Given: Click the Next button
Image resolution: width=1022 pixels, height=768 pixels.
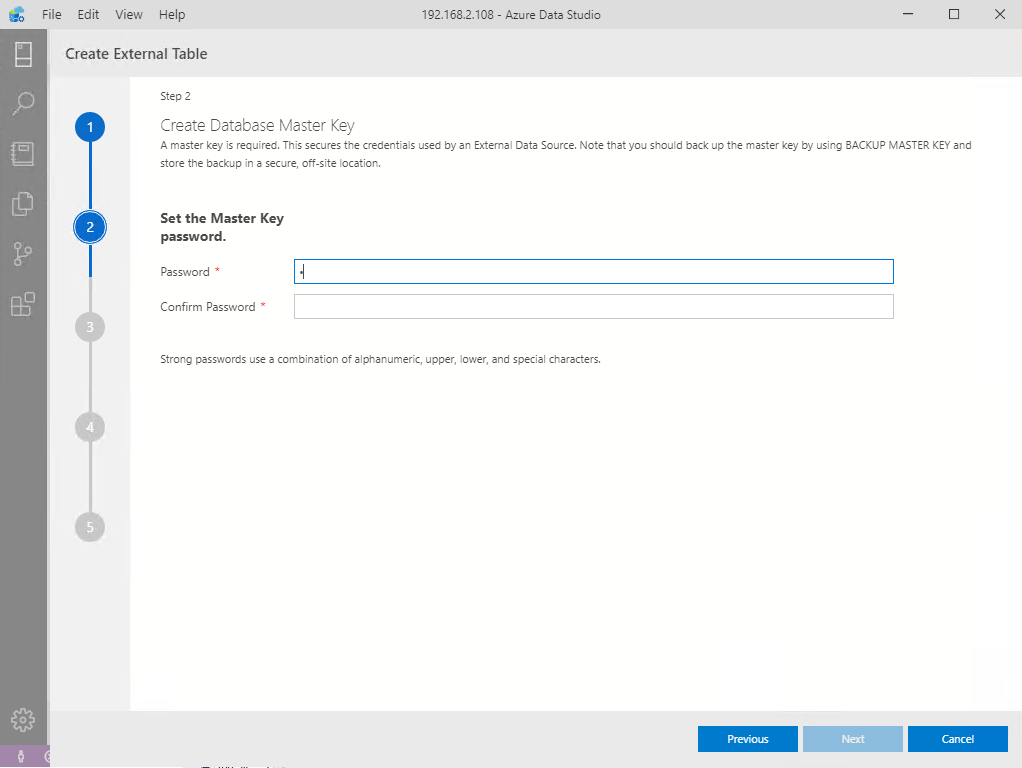Looking at the screenshot, I should click(x=853, y=739).
